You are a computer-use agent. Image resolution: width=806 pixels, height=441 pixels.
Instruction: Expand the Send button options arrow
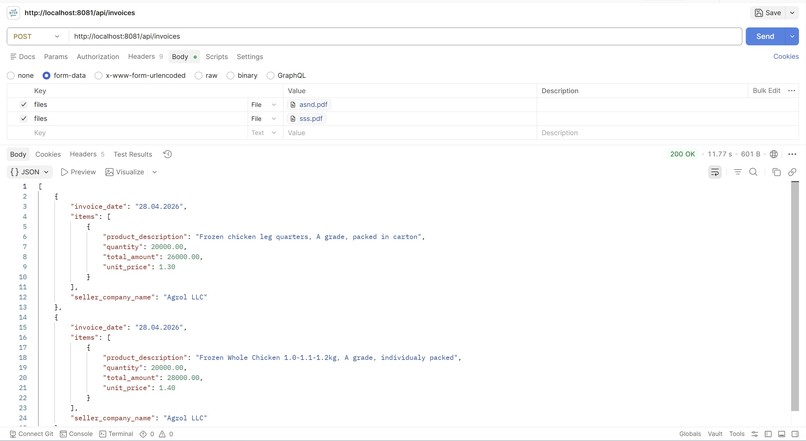click(x=792, y=36)
